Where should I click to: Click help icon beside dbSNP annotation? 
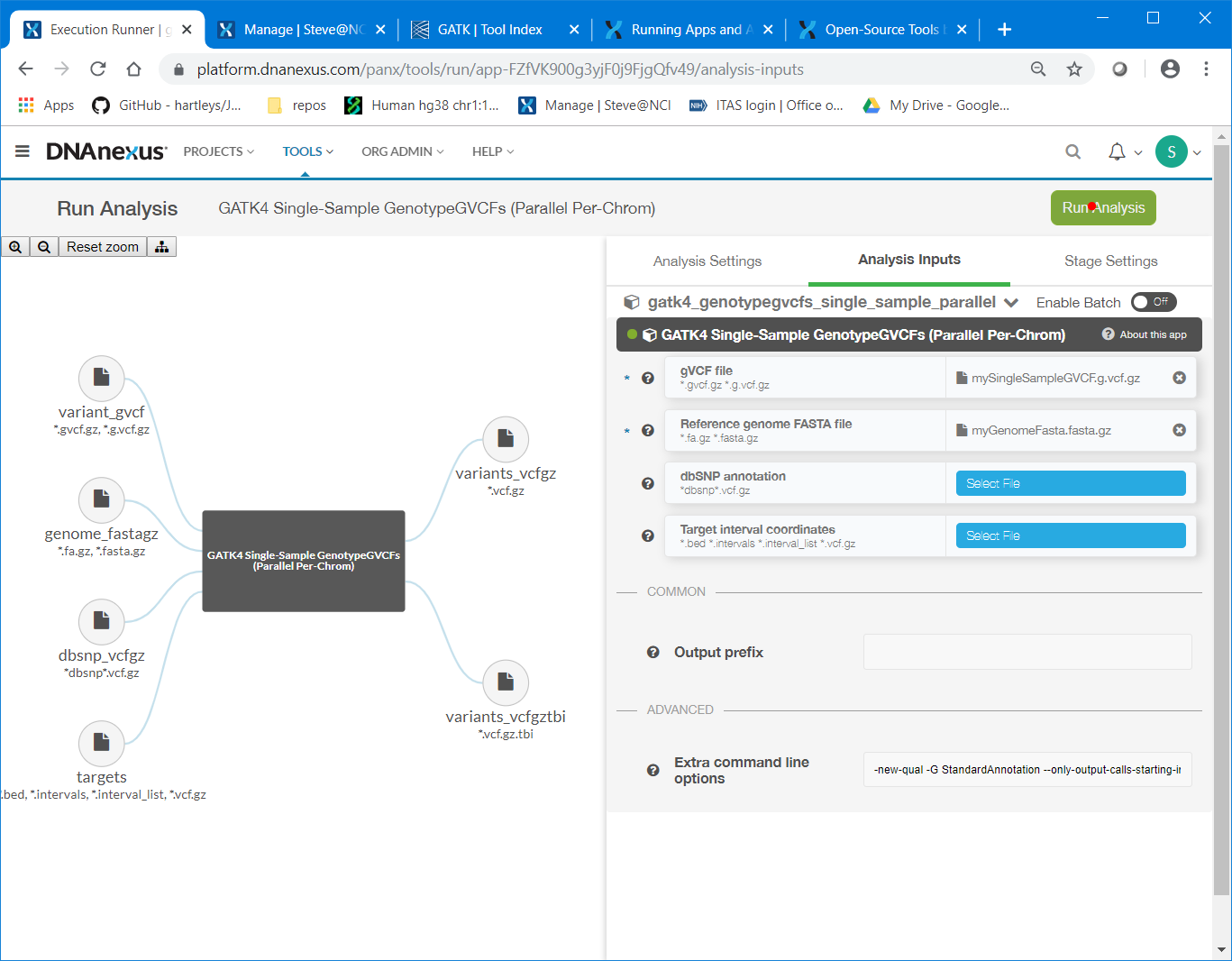click(x=647, y=483)
